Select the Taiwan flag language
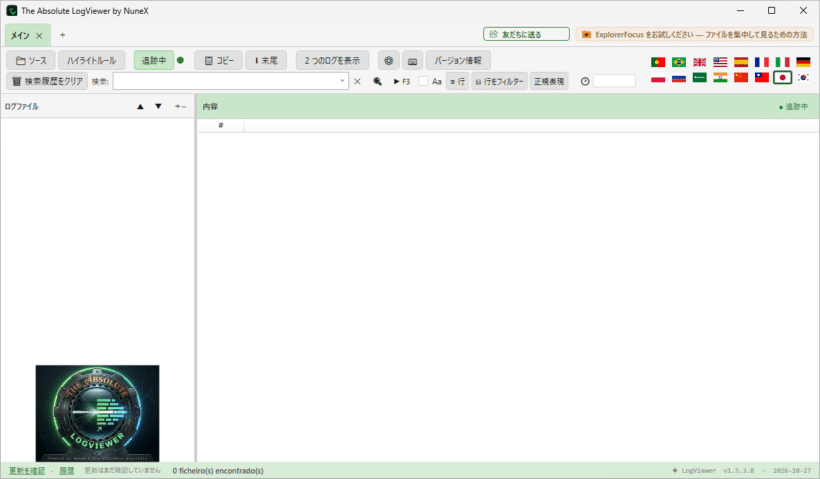Viewport: 820px width, 479px height. click(762, 78)
